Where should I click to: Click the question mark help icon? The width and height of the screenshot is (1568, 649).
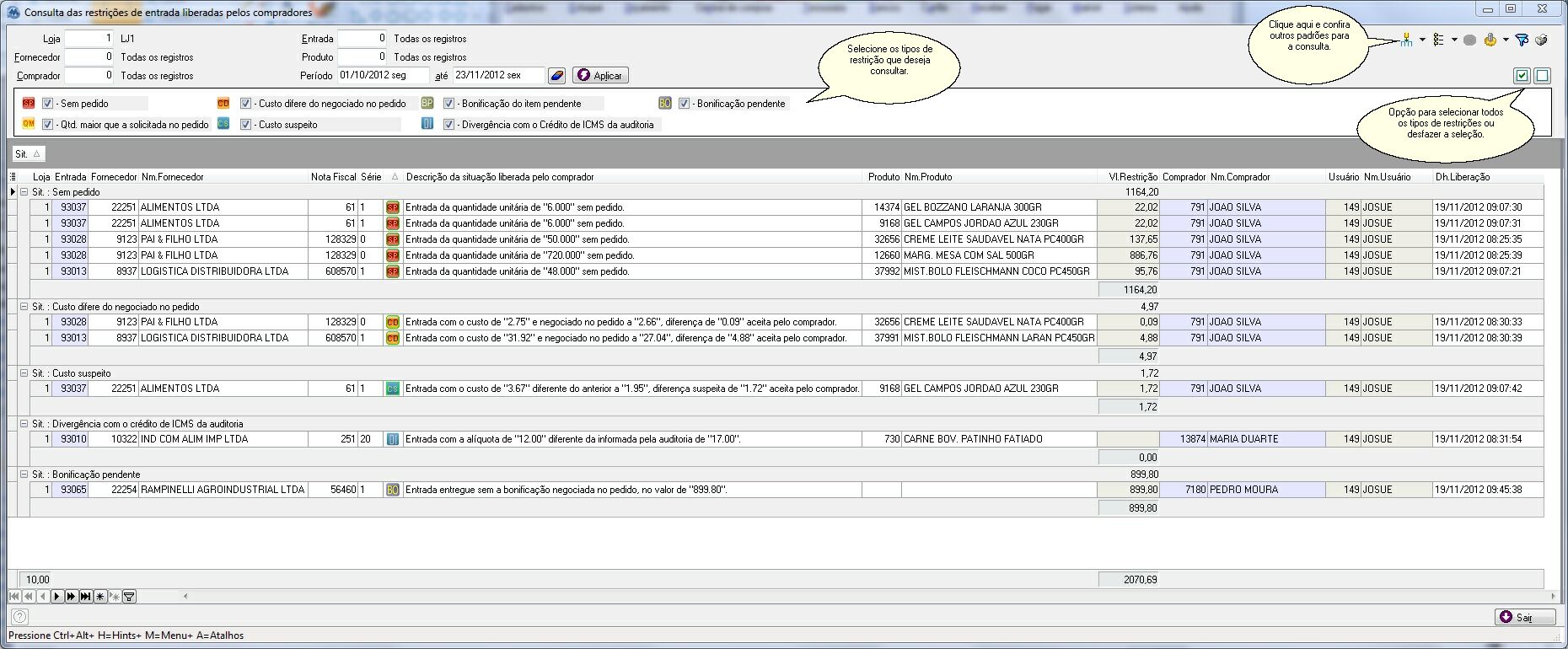20,617
